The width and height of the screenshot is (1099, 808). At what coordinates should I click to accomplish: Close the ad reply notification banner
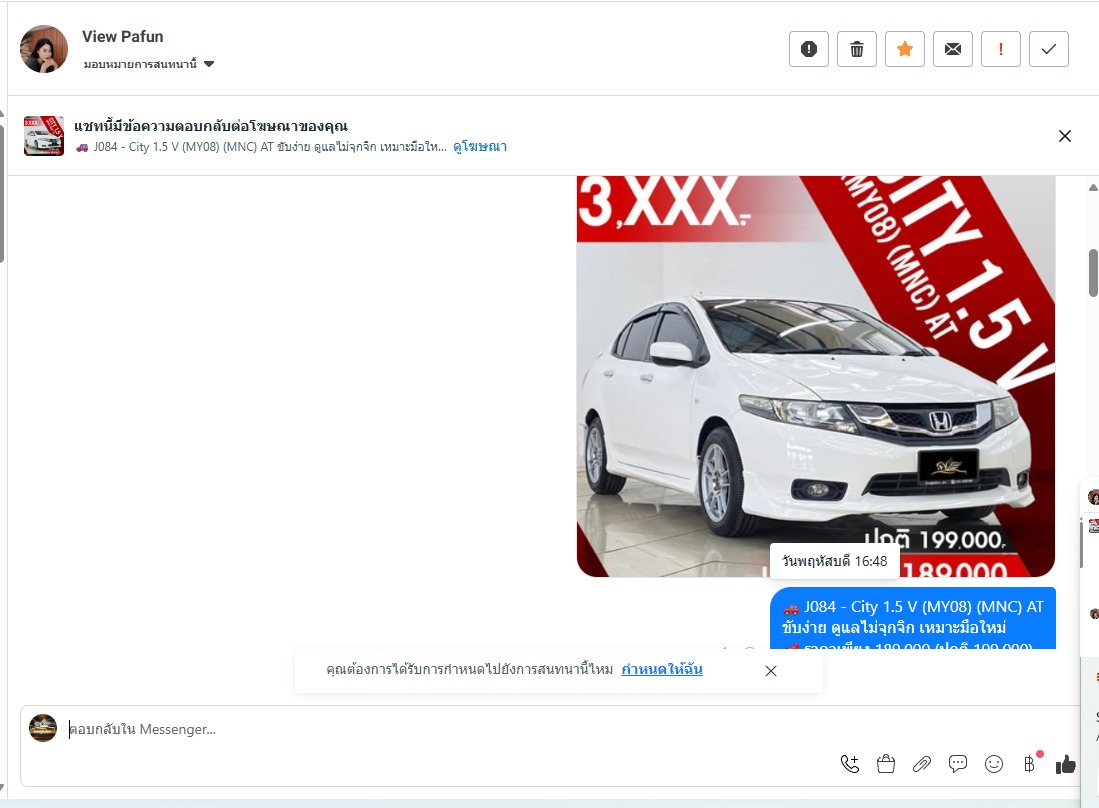(x=1064, y=136)
